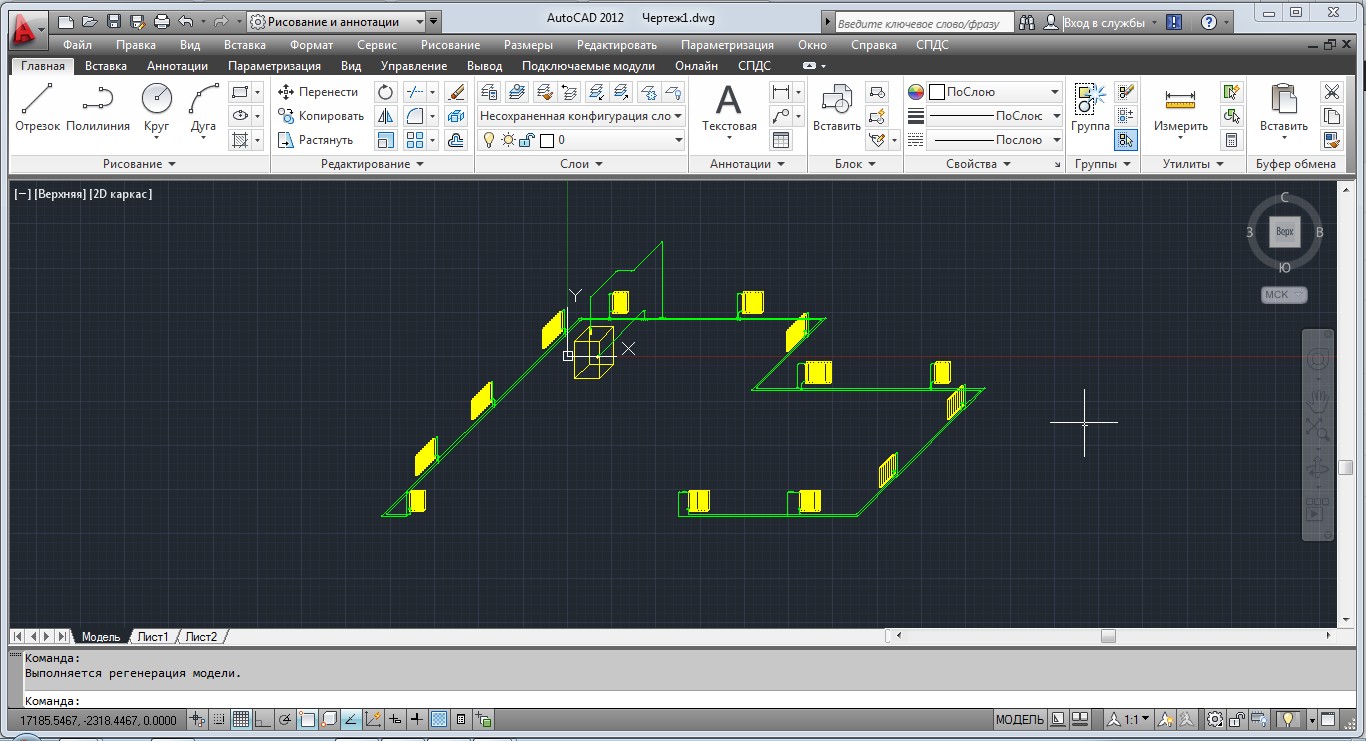The width and height of the screenshot is (1366, 741).
Task: Open the МСК coordinate system dropdown
Action: point(1284,294)
